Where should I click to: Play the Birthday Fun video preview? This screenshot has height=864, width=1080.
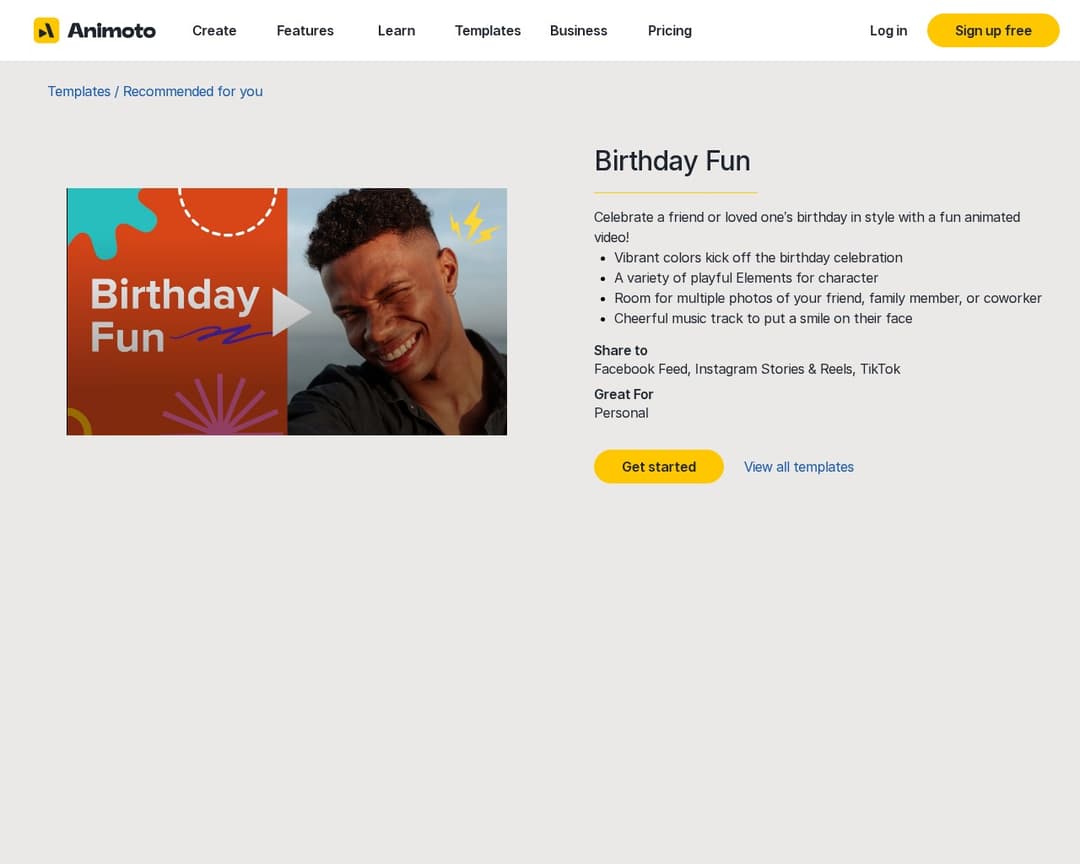[x=289, y=312]
